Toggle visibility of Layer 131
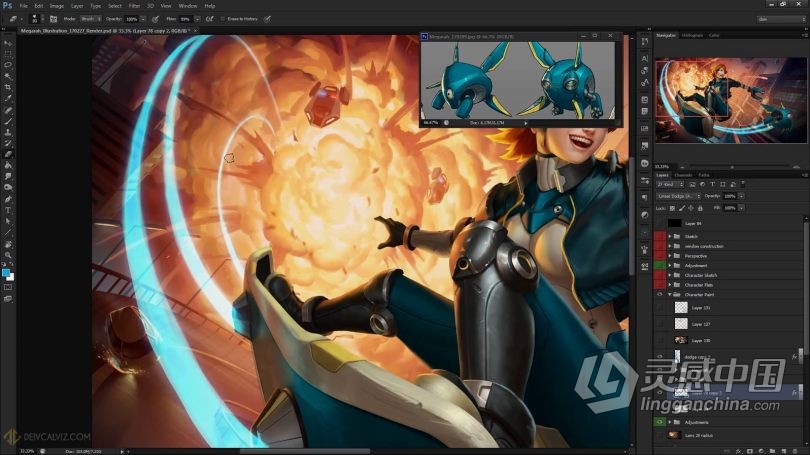 click(x=660, y=308)
